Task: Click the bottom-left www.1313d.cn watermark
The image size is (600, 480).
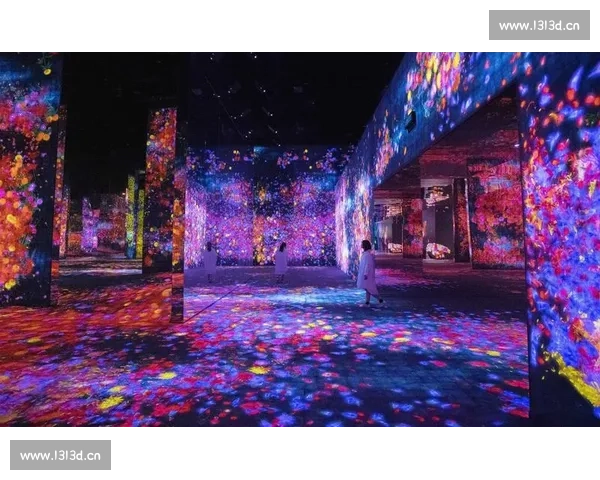Action: point(60,456)
